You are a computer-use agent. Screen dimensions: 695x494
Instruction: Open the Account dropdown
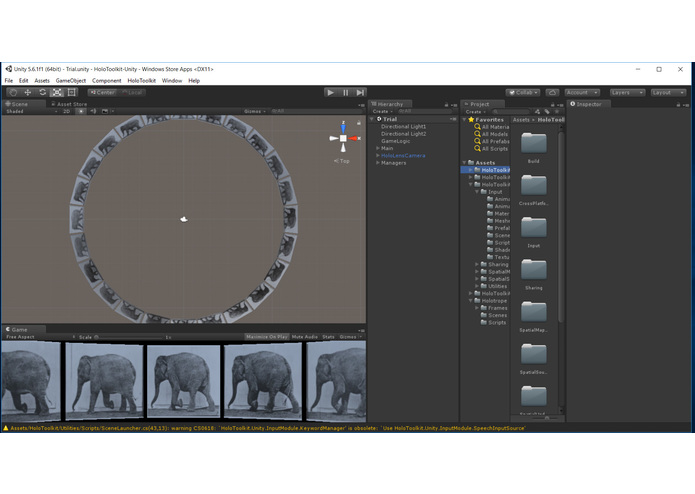pyautogui.click(x=582, y=92)
